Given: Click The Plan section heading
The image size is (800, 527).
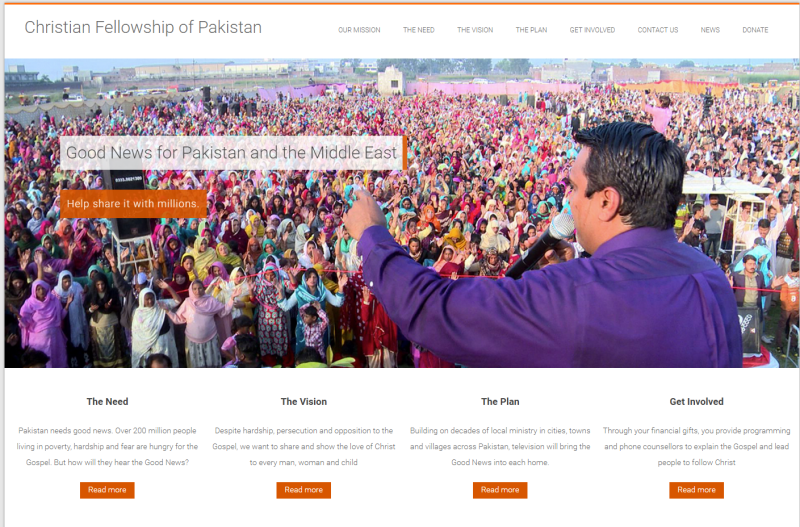Looking at the screenshot, I should (x=500, y=401).
